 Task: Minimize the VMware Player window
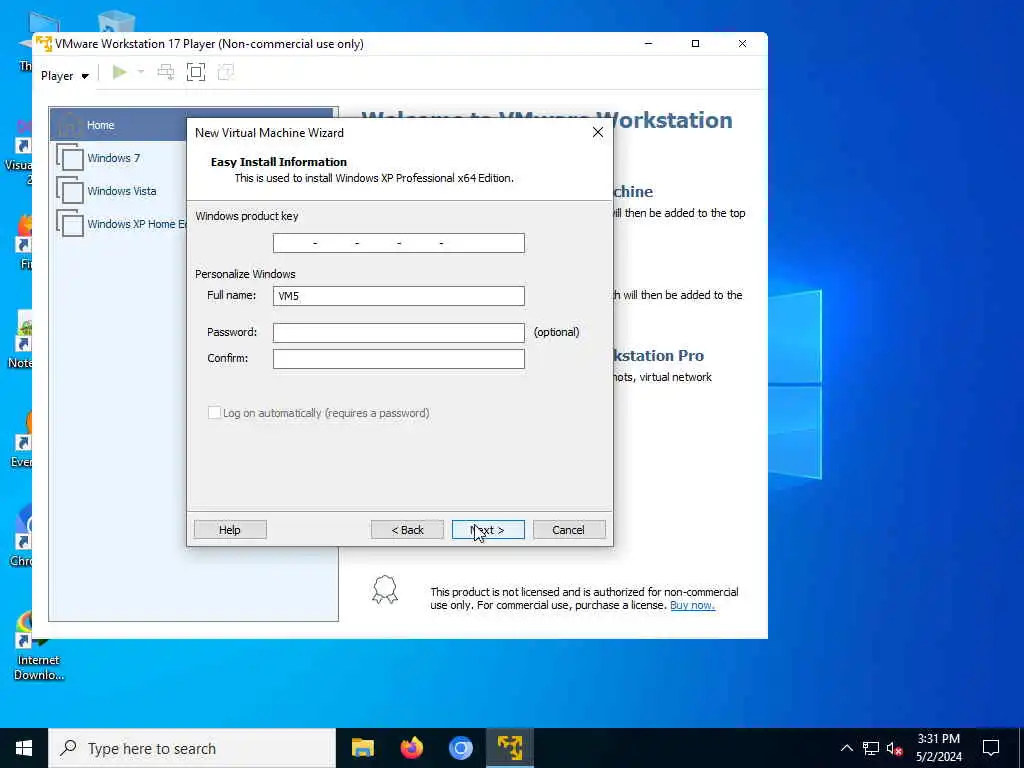pos(648,44)
